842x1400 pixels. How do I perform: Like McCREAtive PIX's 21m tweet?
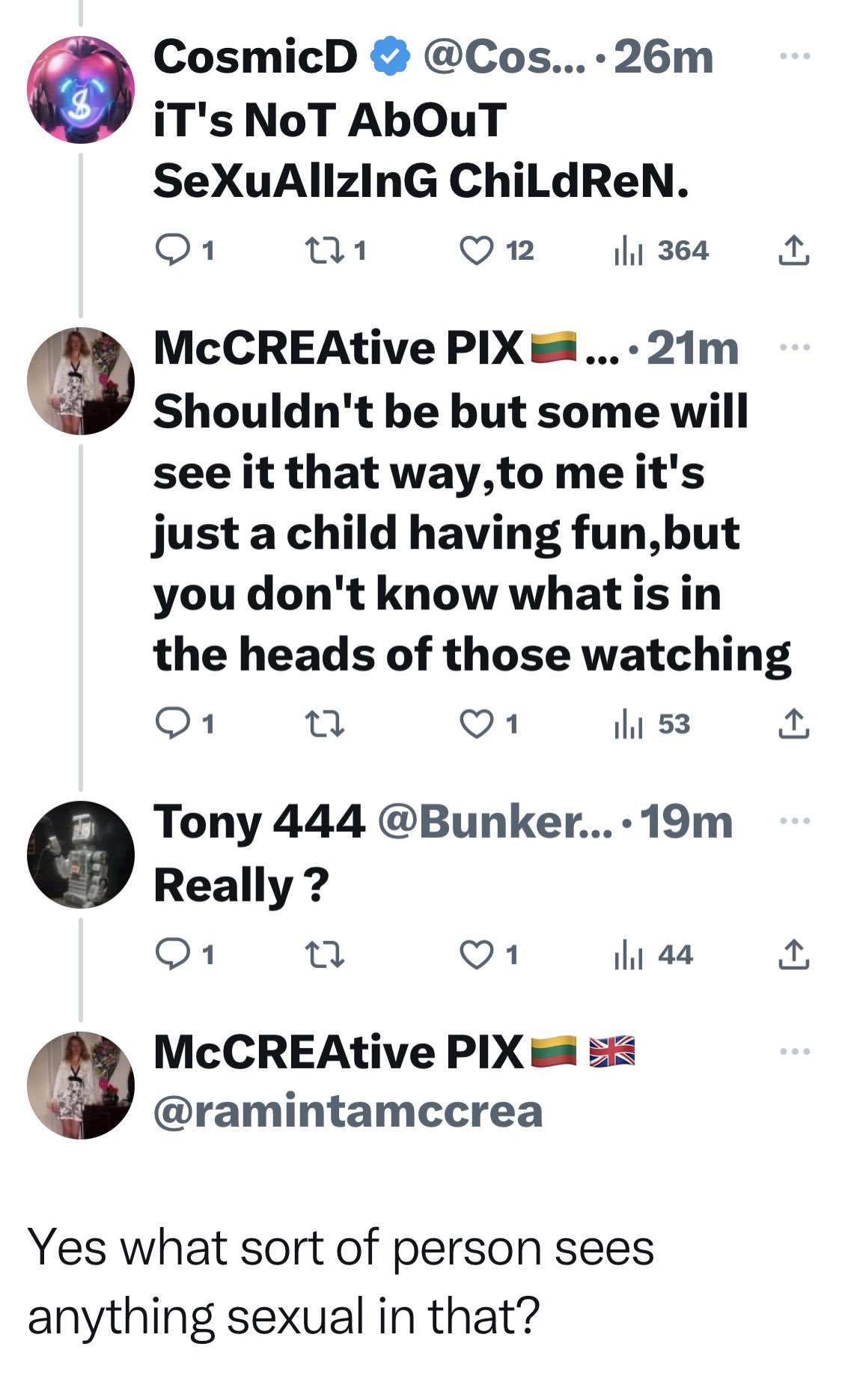point(477,724)
